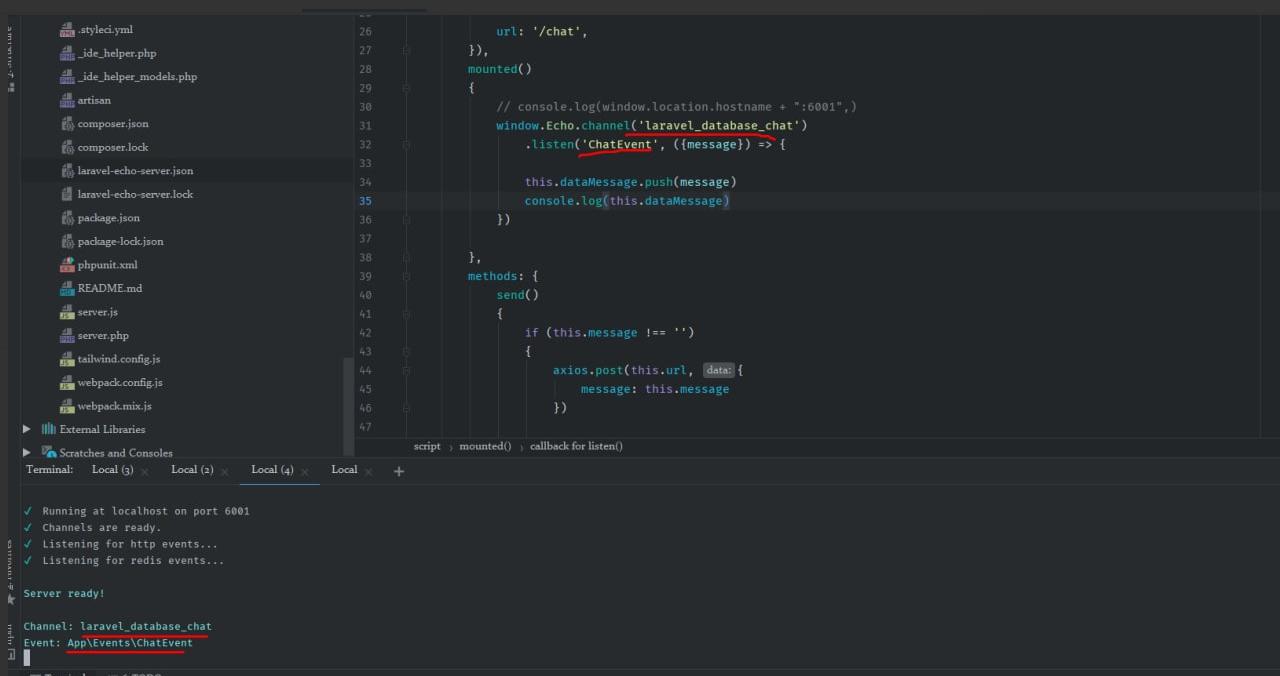
Task: Close the Local (3) terminal tab
Action: click(145, 471)
